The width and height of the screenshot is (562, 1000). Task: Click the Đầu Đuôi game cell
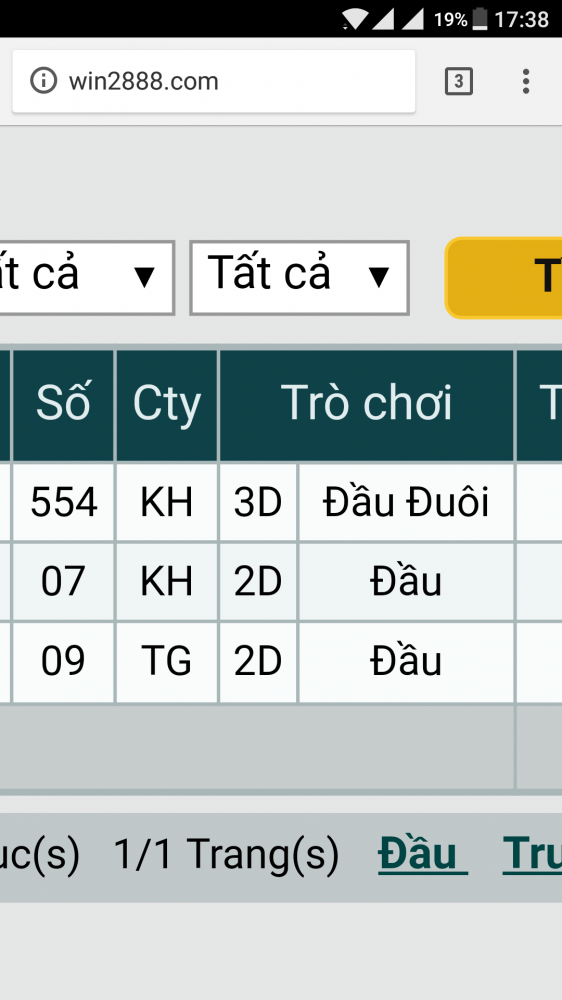pos(406,503)
